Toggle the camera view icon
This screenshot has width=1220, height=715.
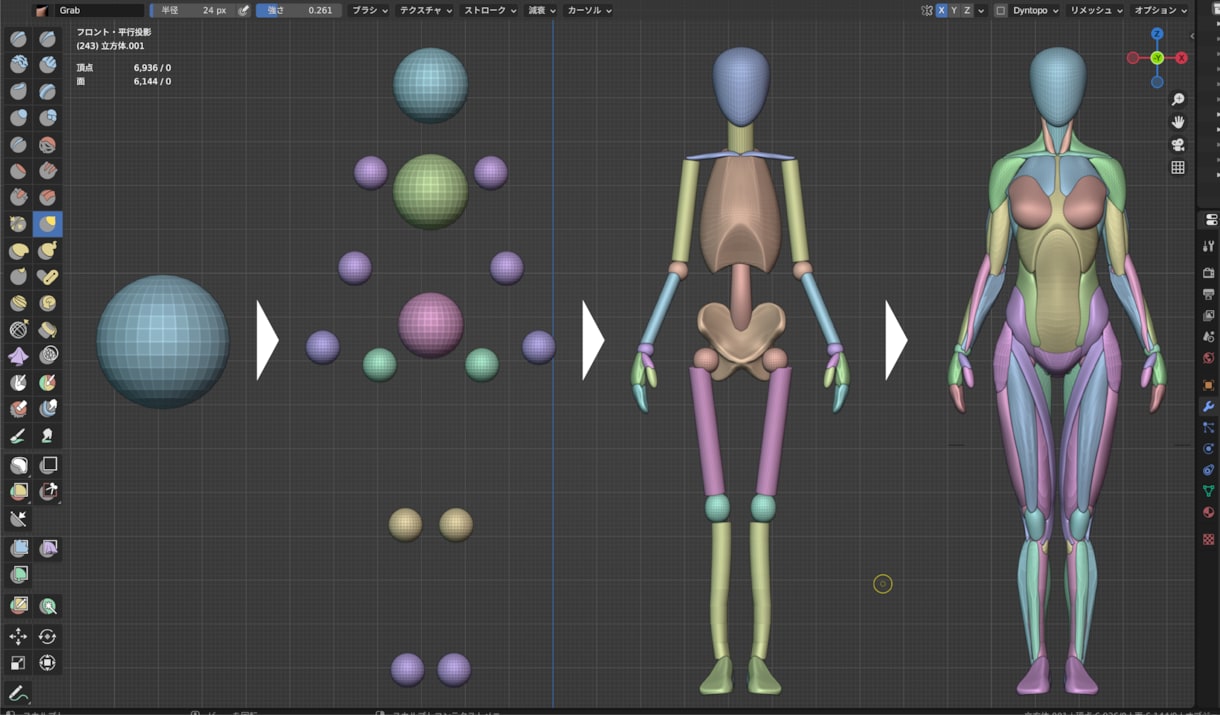(1178, 145)
